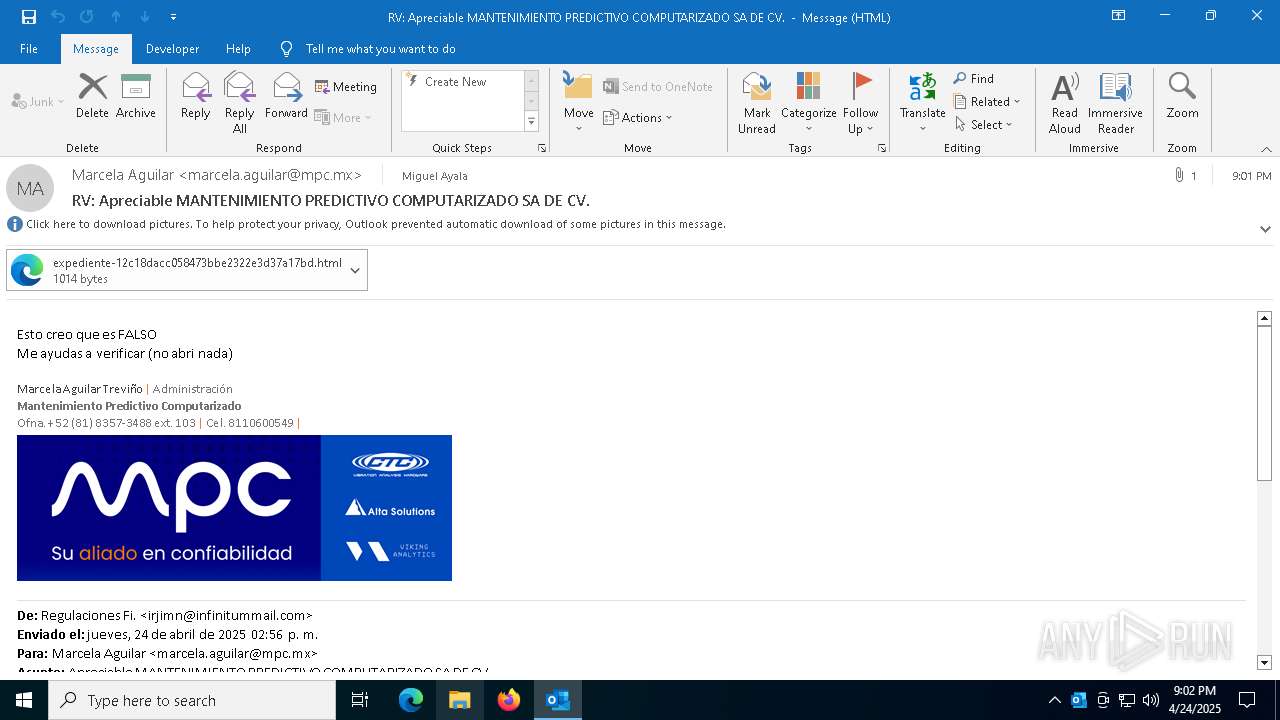Forward this email
The width and height of the screenshot is (1280, 720).
tap(287, 96)
